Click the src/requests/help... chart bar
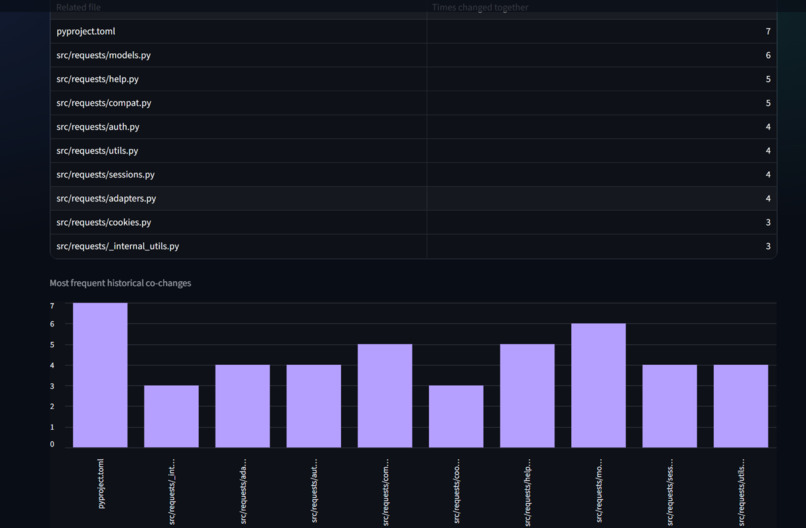Screen dimensions: 806x528 pyautogui.click(x=527, y=396)
